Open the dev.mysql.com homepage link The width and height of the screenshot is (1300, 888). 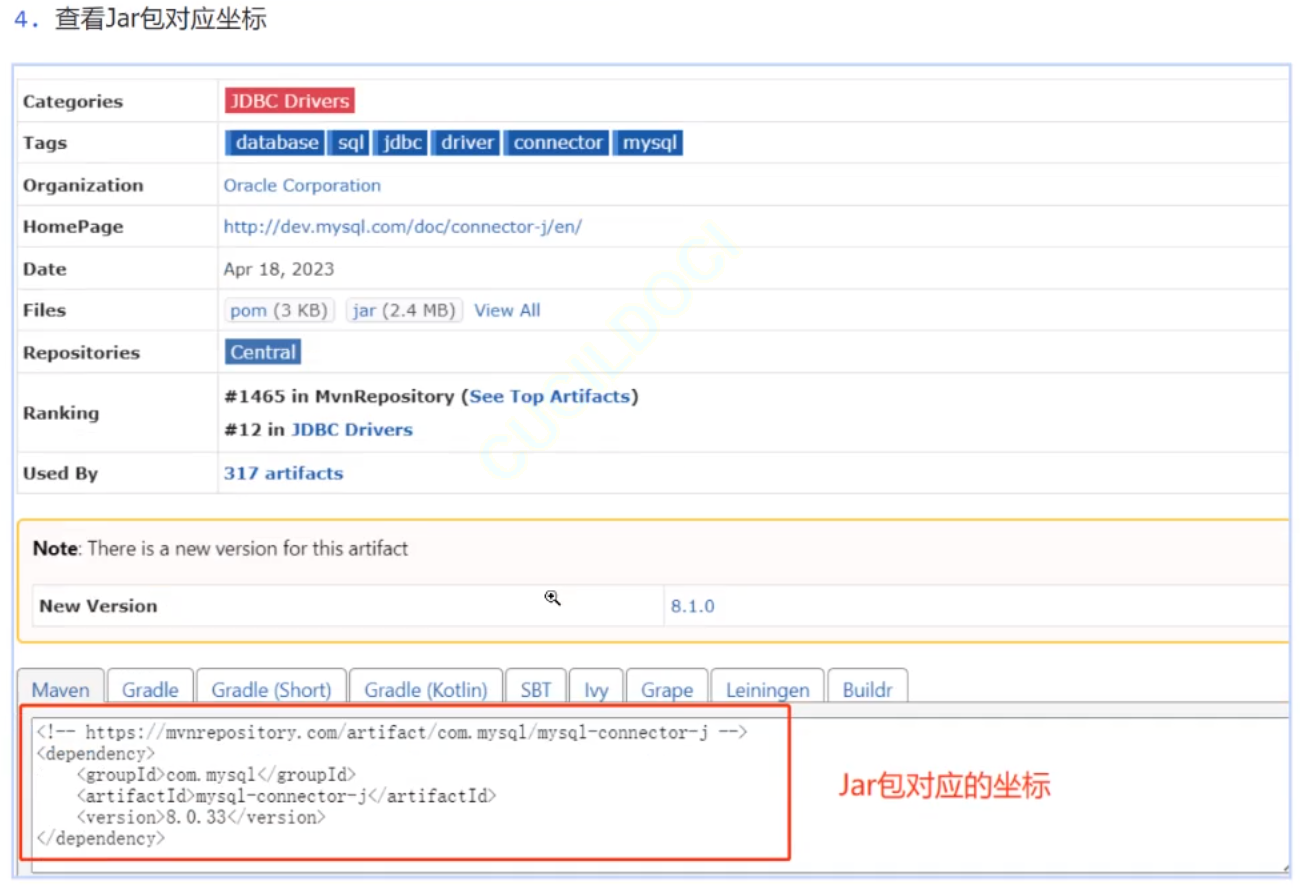coord(402,227)
